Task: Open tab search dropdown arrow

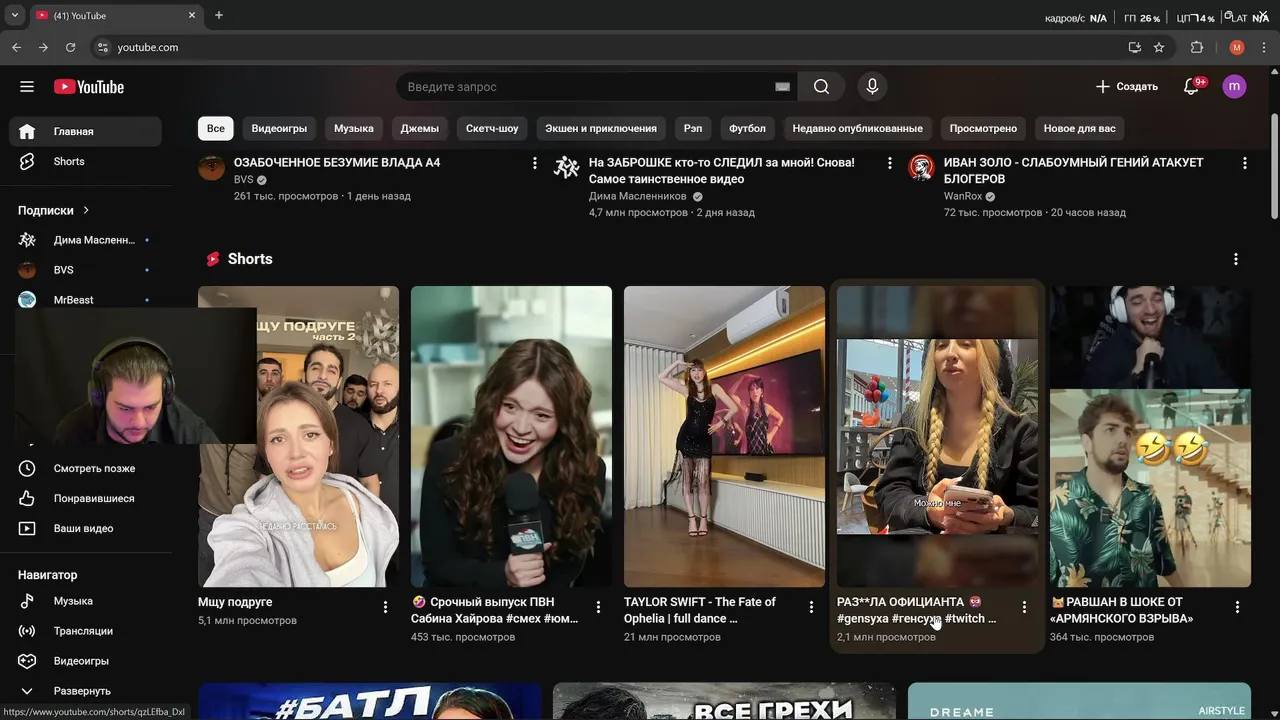Action: pyautogui.click(x=14, y=15)
